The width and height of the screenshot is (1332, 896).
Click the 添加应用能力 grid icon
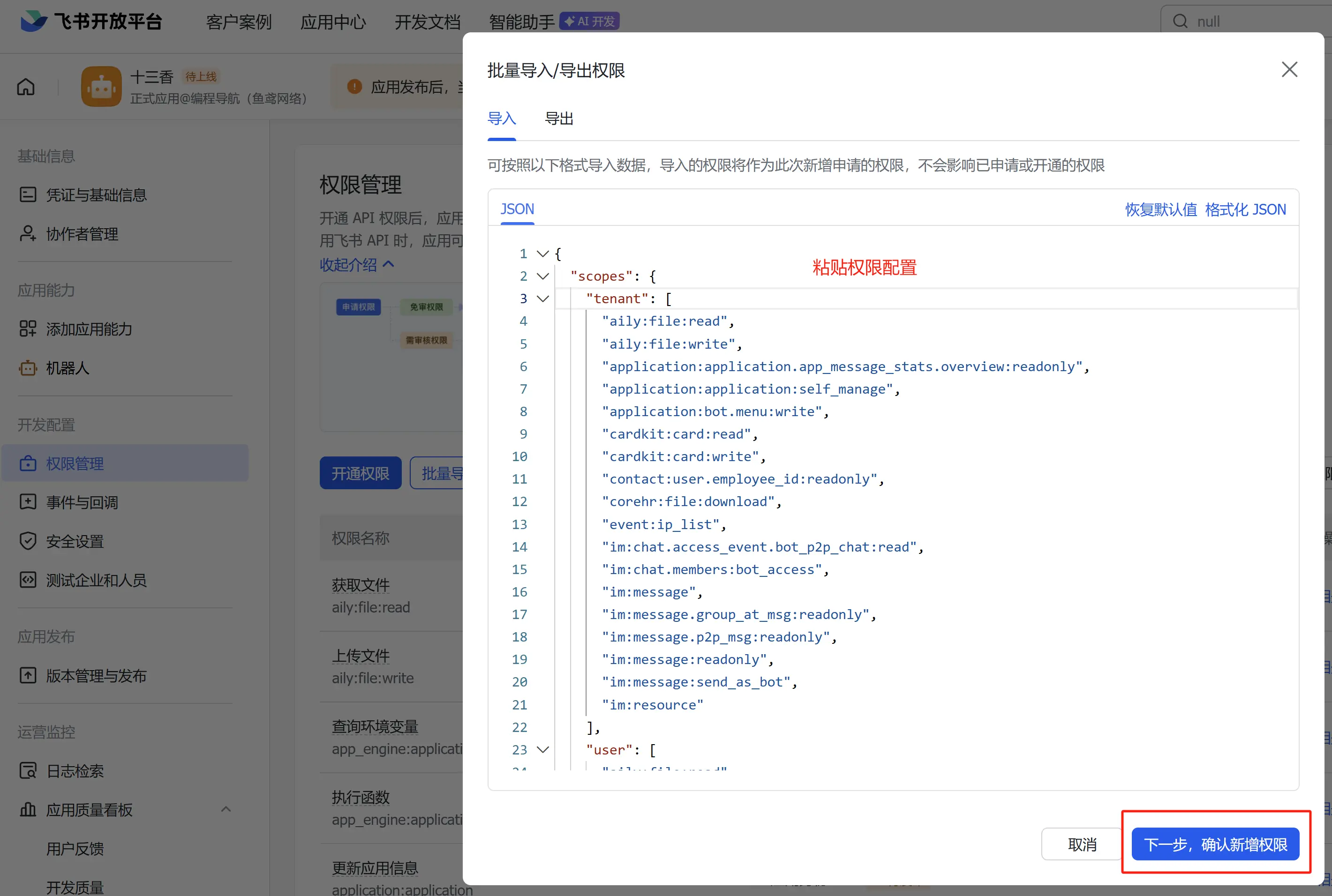(28, 329)
